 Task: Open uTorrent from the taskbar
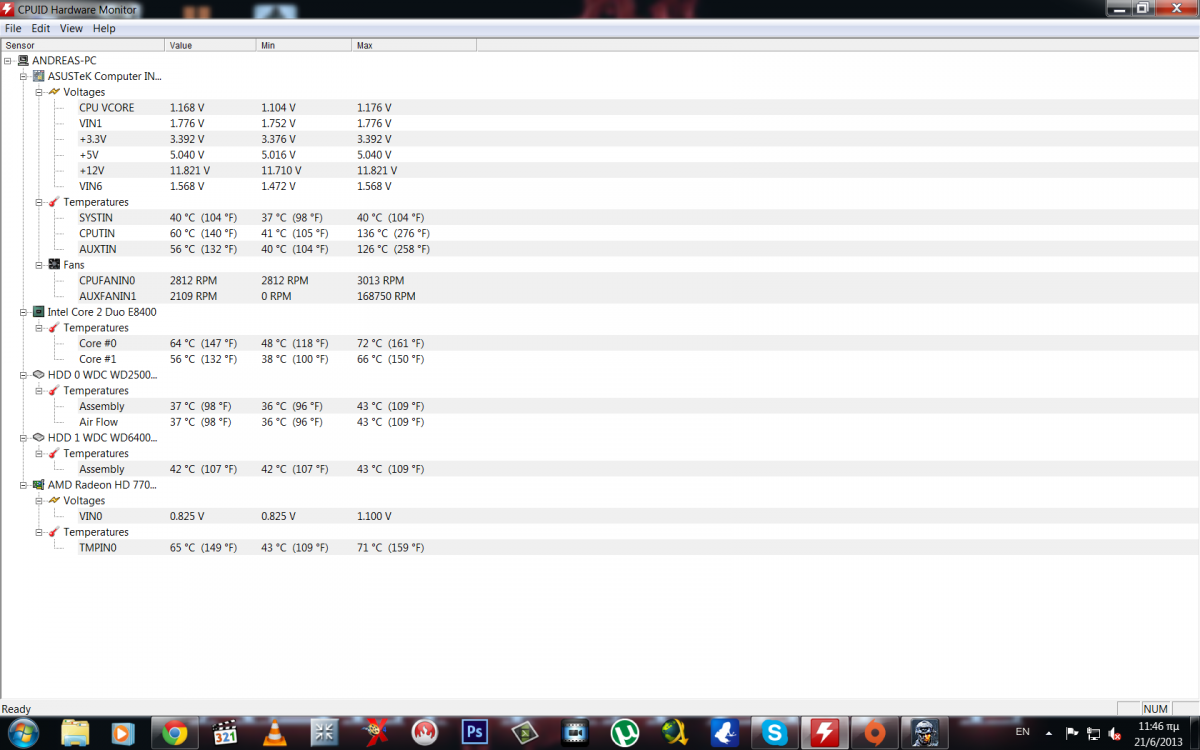625,733
